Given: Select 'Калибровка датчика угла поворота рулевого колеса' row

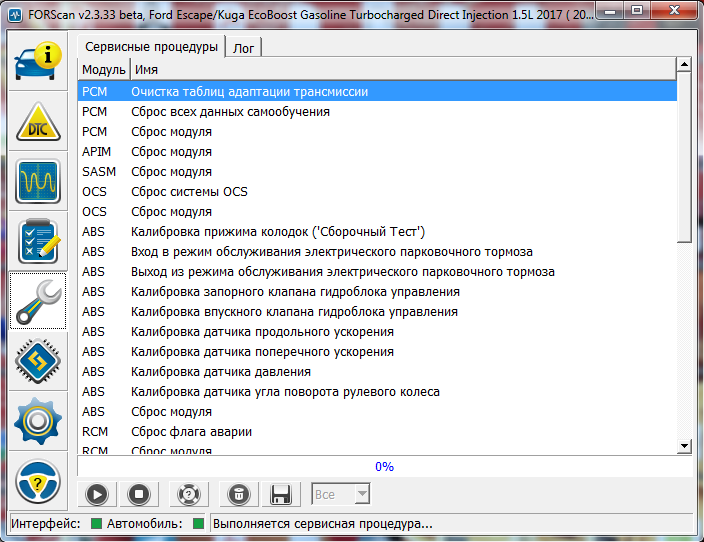Looking at the screenshot, I should point(377,392).
